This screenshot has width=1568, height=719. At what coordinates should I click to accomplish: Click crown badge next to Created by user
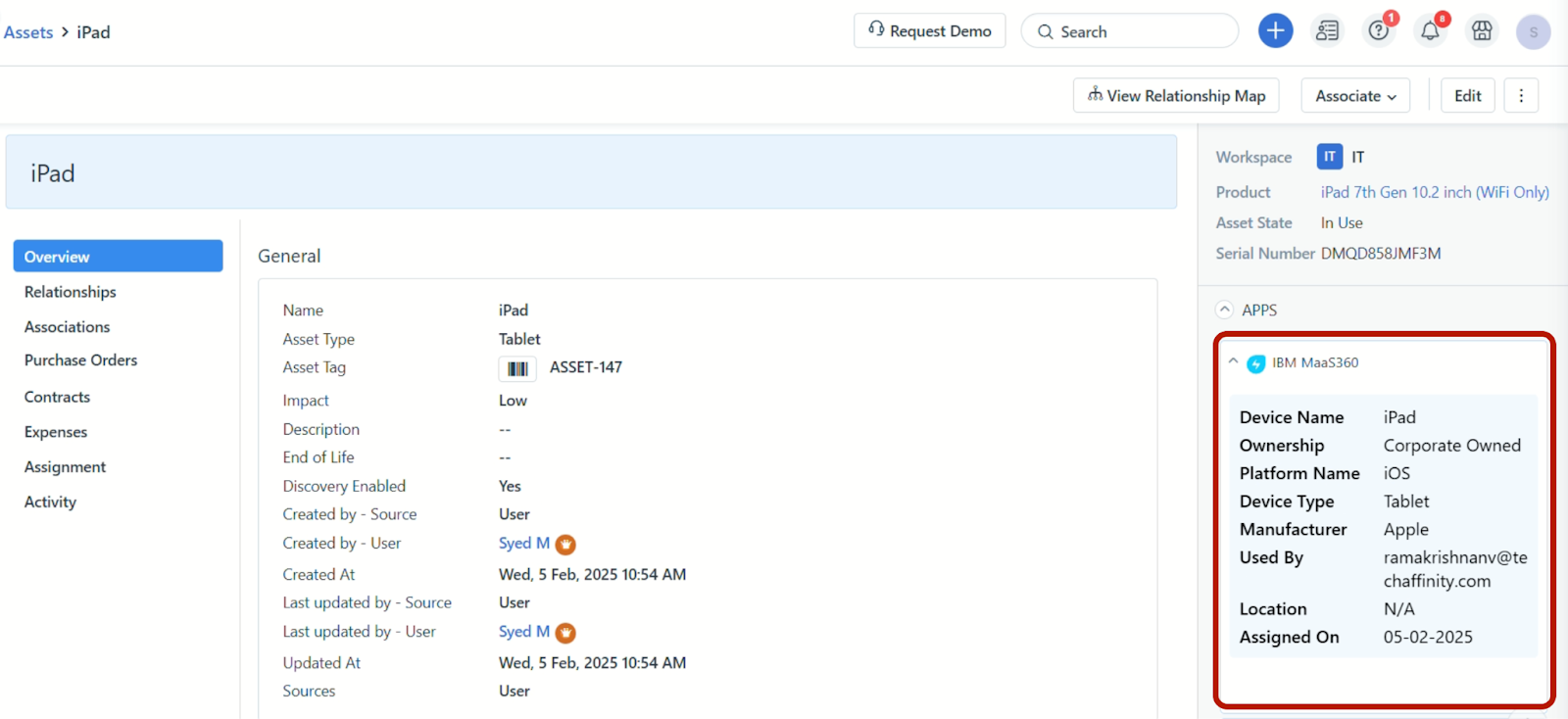[565, 545]
